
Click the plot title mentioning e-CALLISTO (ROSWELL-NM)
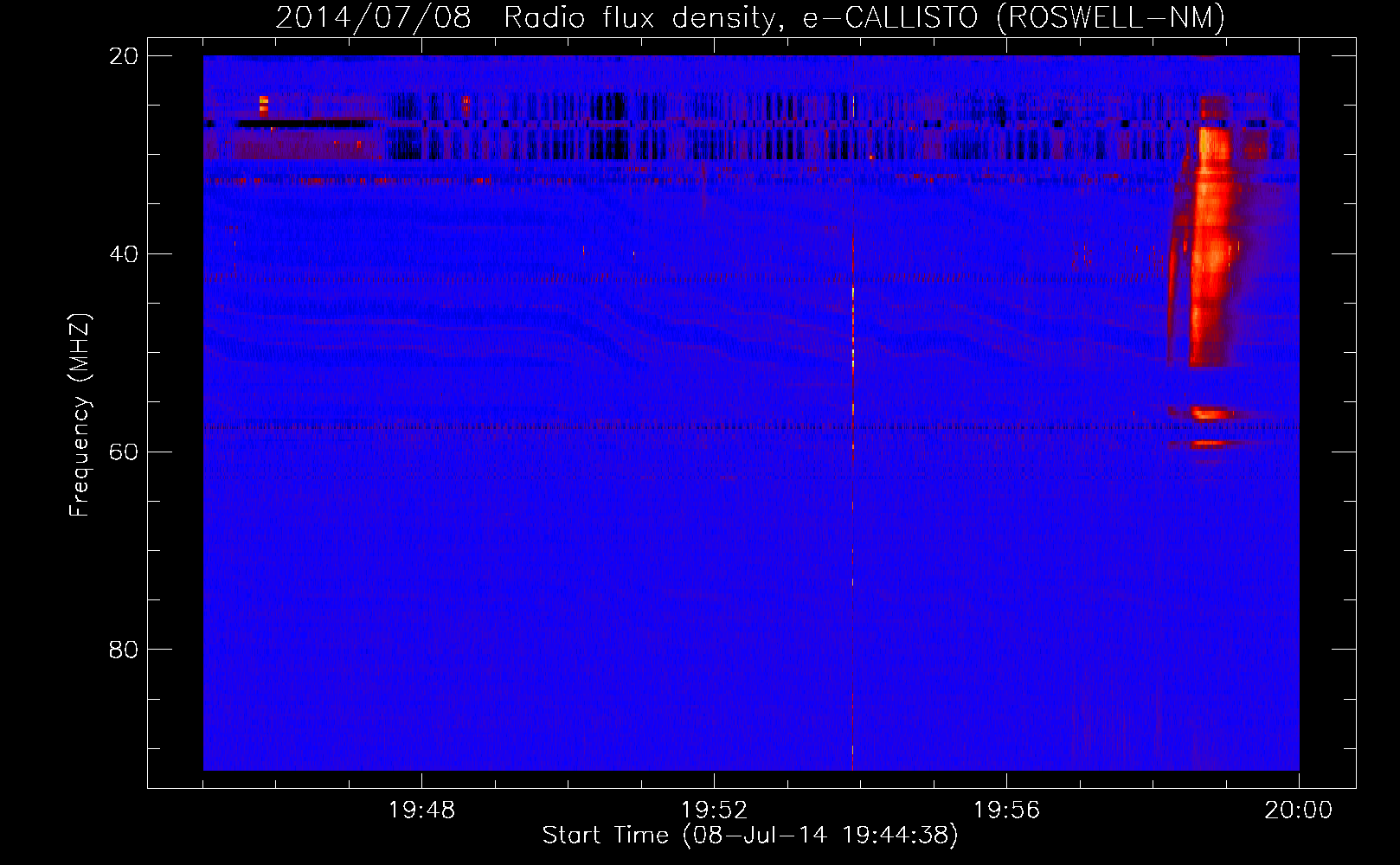(x=750, y=17)
